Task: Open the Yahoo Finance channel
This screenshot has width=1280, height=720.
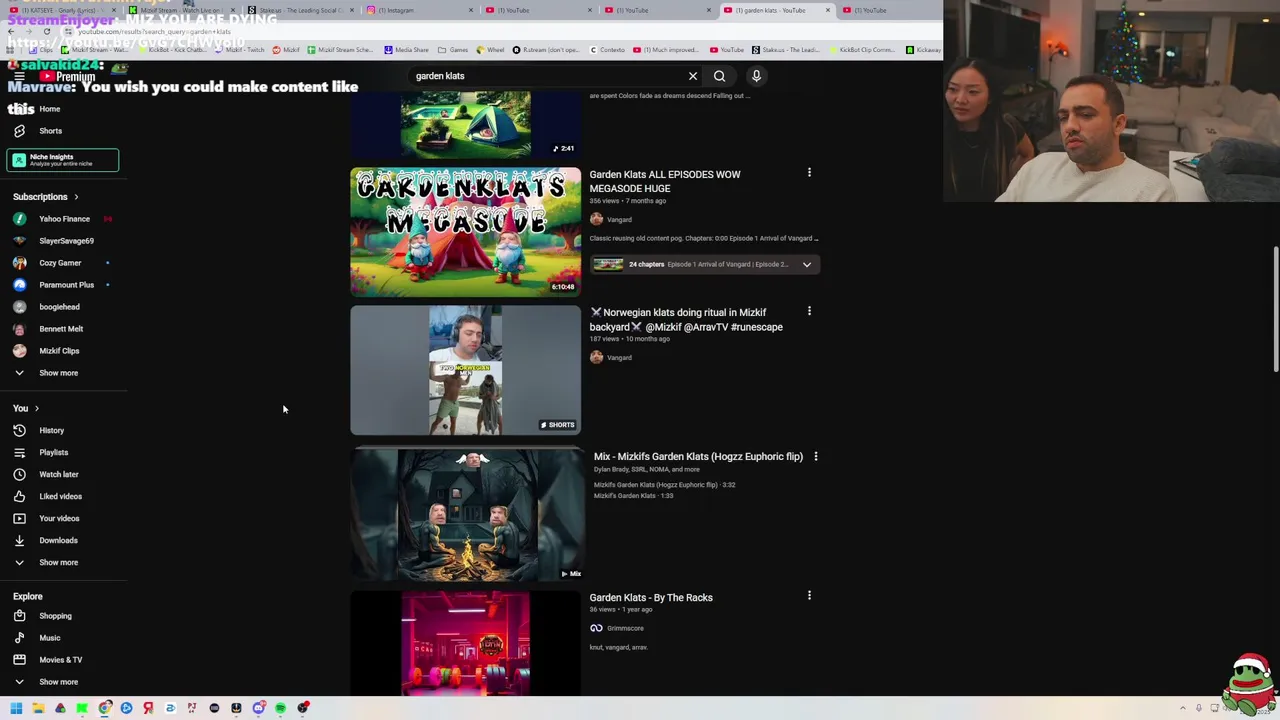Action: [64, 219]
